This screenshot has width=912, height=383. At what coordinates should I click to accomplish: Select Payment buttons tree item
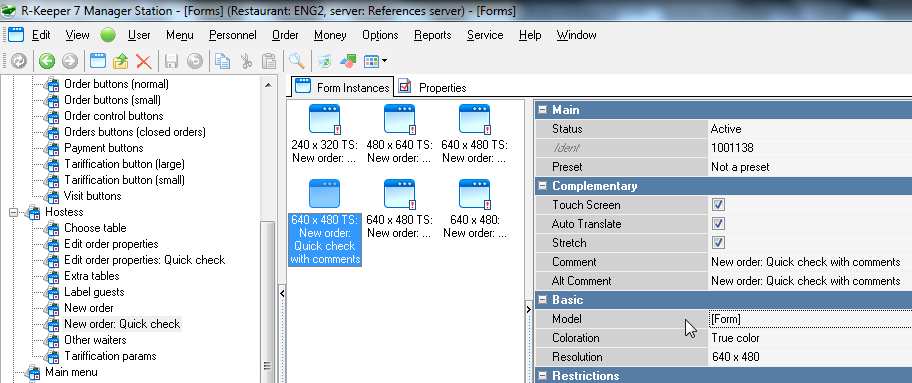tap(104, 148)
